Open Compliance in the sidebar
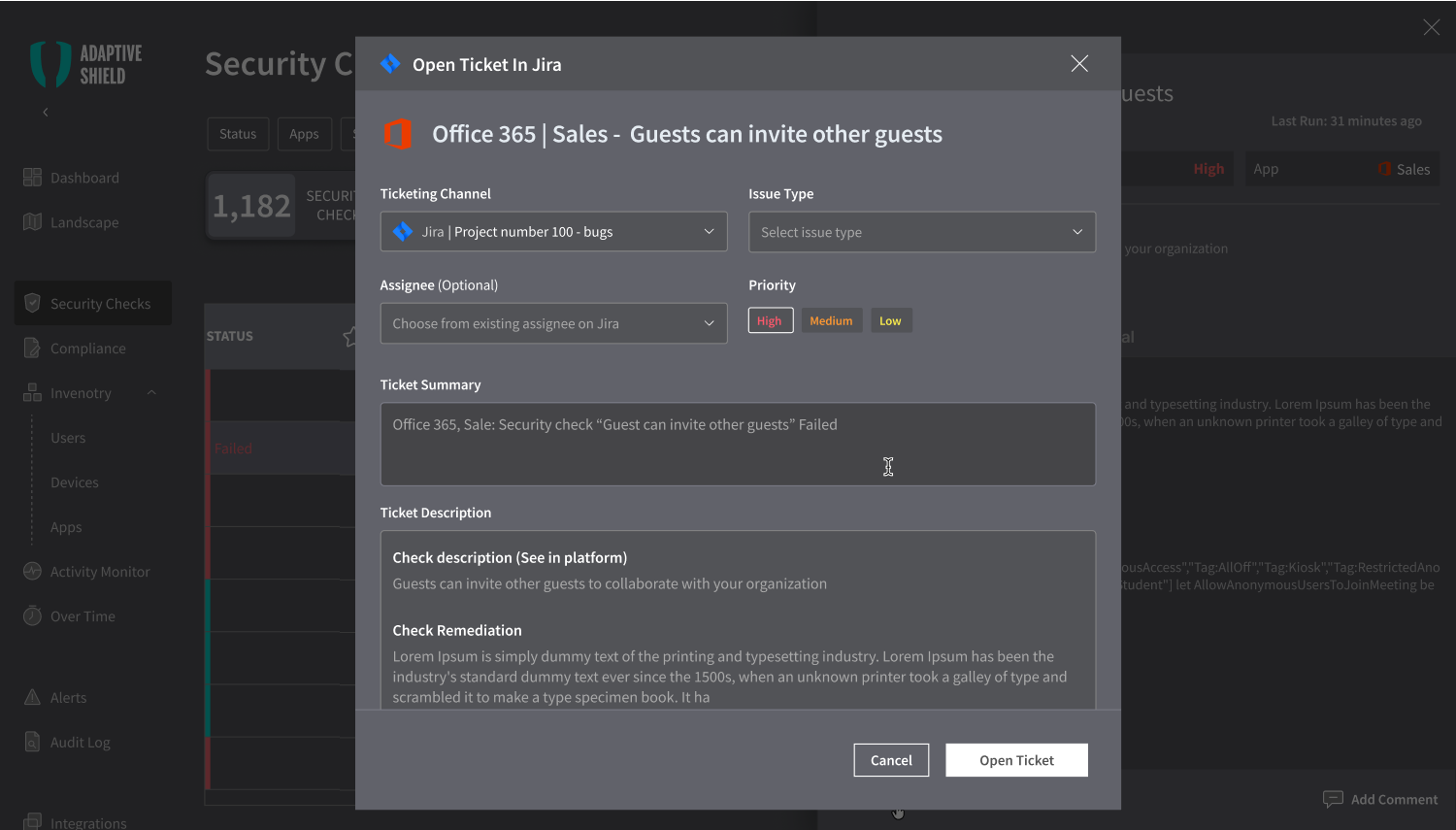Screen dimensions: 1456x830 click(x=88, y=349)
